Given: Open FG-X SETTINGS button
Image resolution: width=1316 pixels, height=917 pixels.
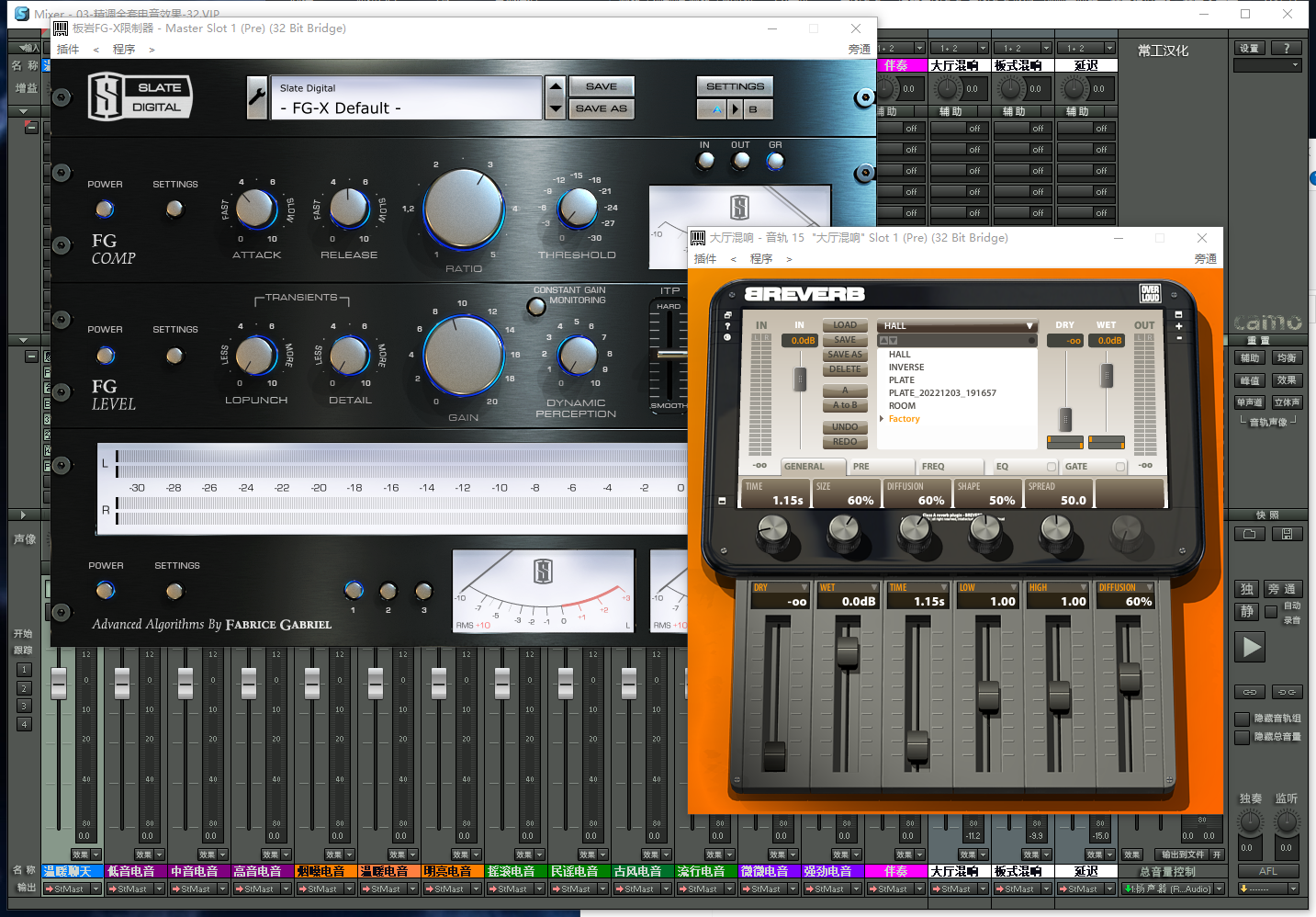Looking at the screenshot, I should 735,86.
